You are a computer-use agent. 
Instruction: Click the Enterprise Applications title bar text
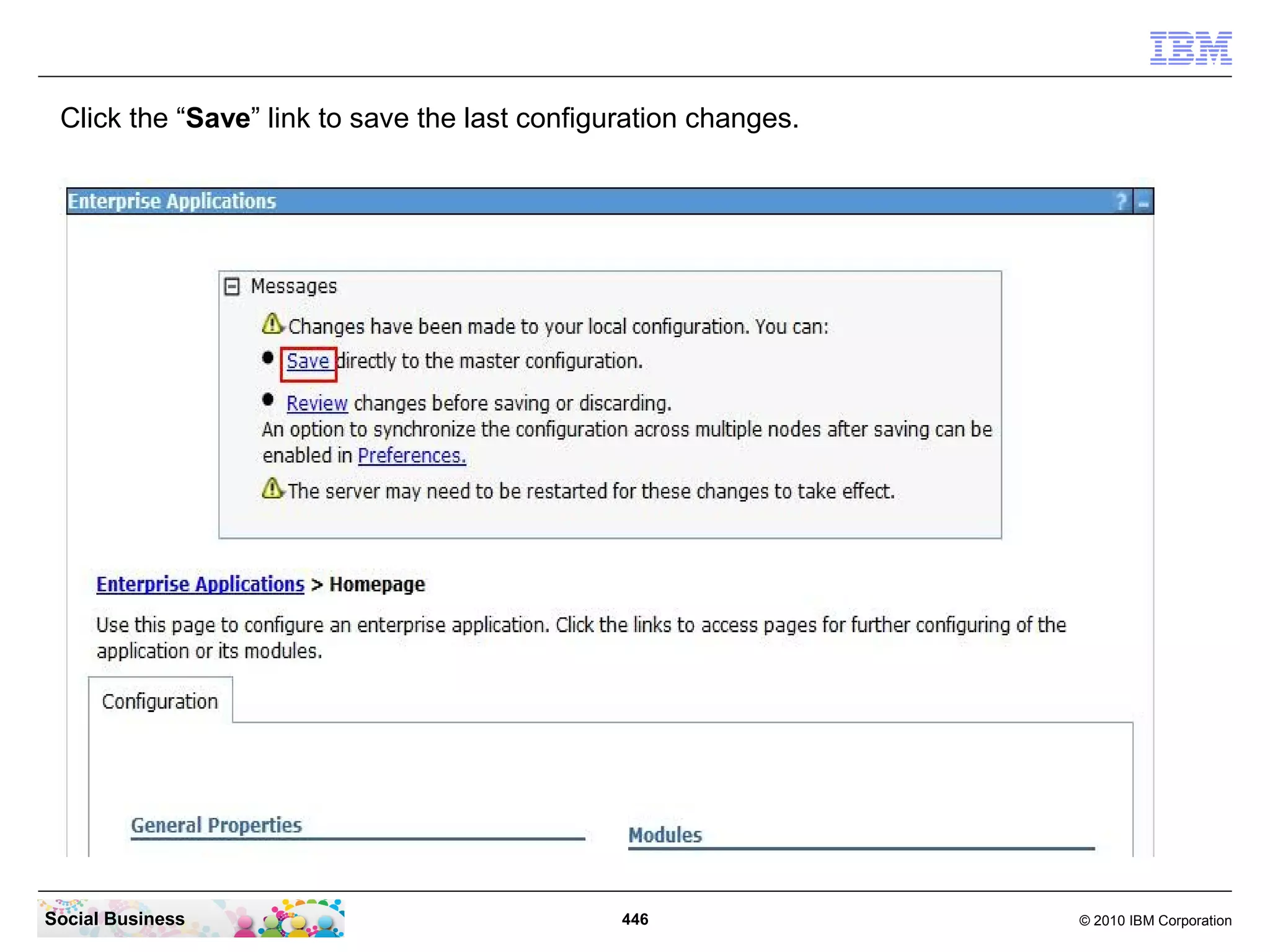pos(172,201)
